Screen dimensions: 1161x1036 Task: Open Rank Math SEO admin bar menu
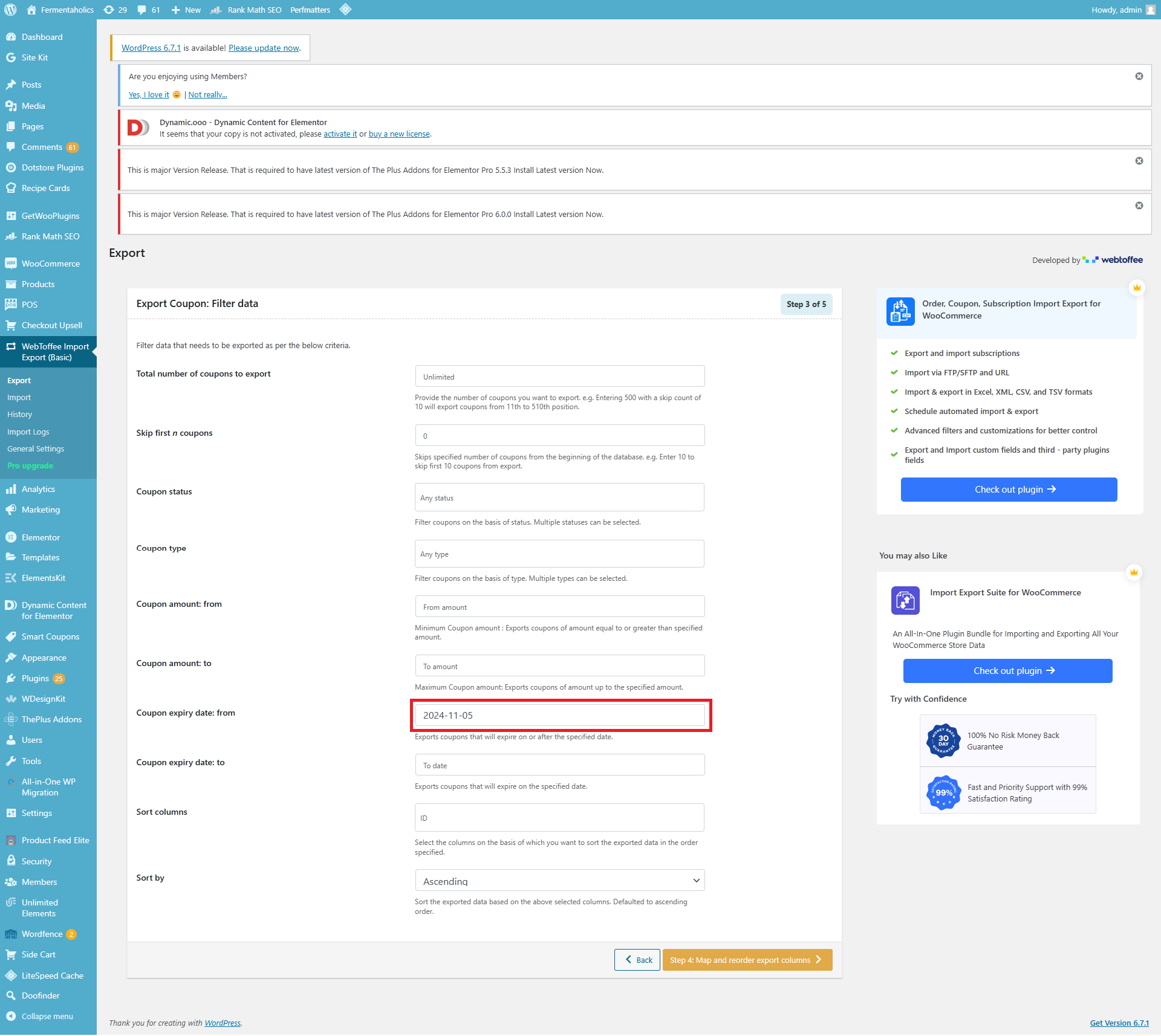click(247, 10)
